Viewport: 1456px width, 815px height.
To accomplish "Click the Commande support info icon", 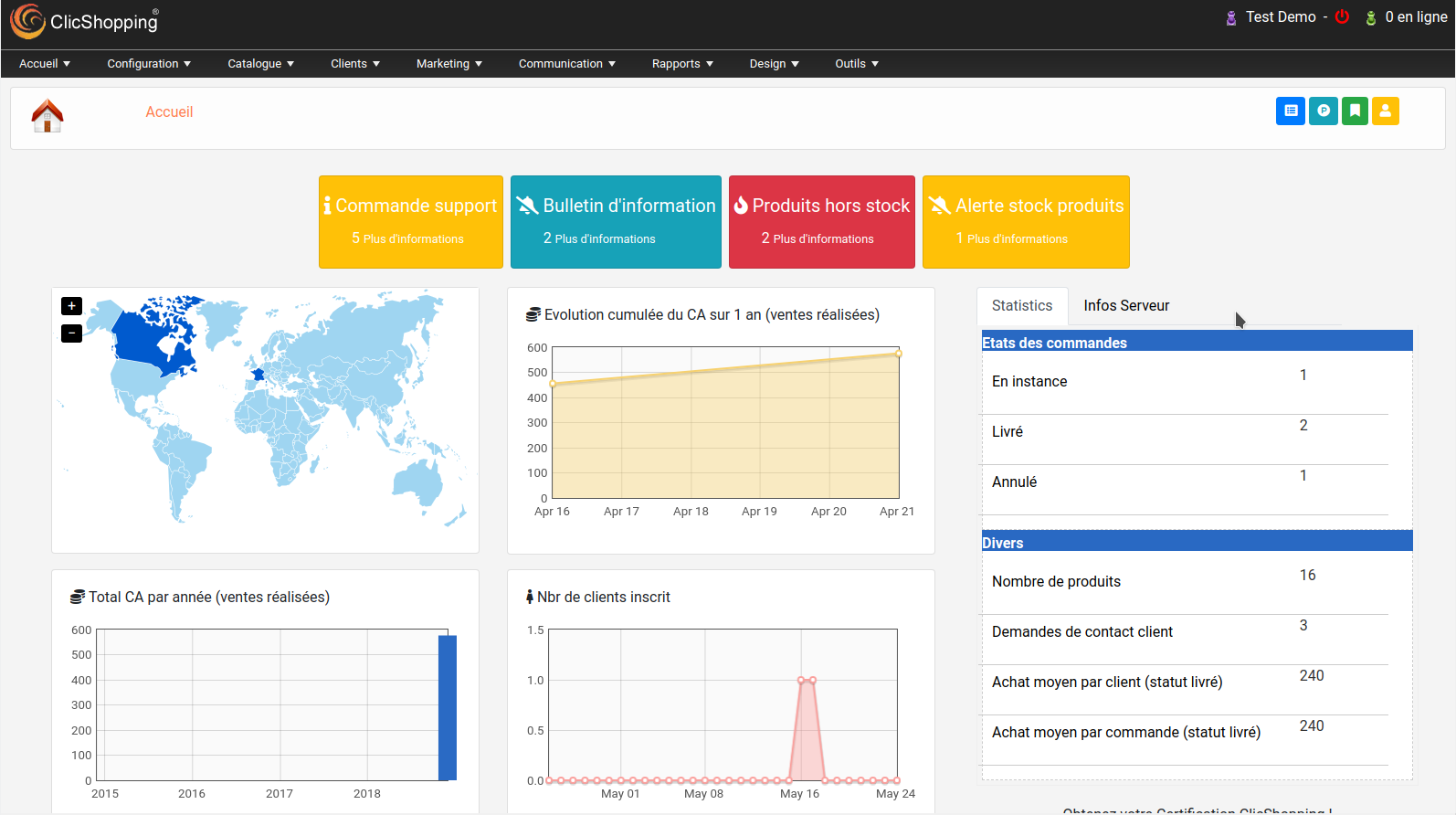I will pos(328,206).
